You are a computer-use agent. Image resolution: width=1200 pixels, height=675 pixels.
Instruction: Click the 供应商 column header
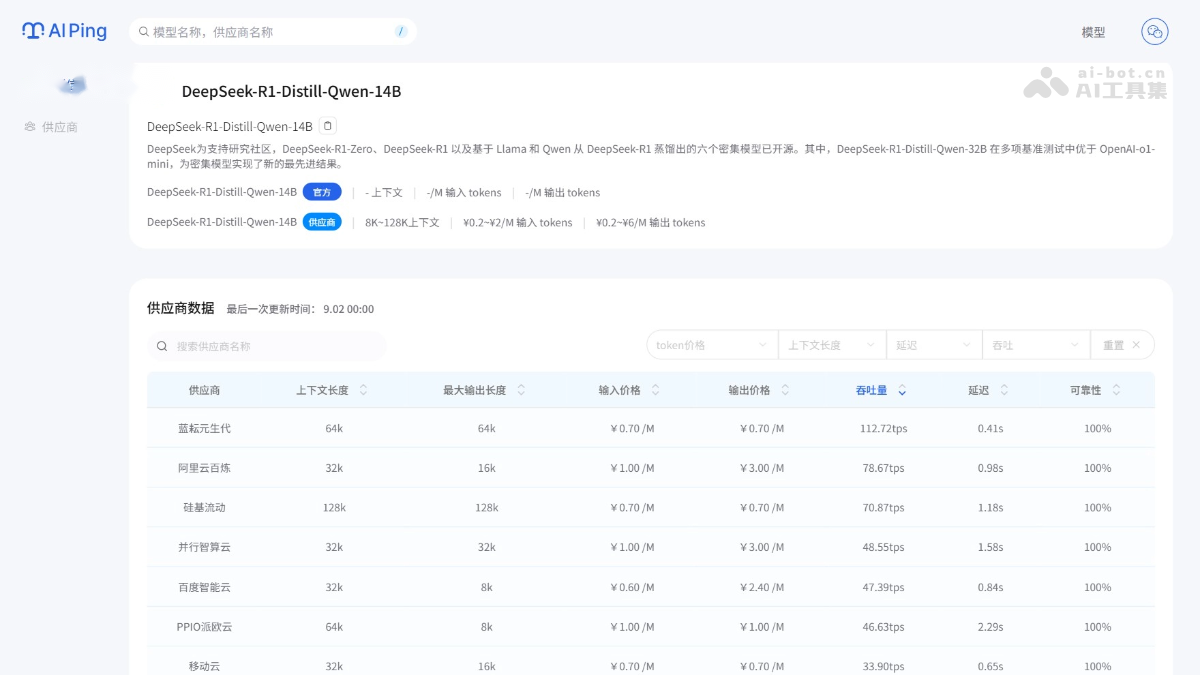tap(204, 390)
